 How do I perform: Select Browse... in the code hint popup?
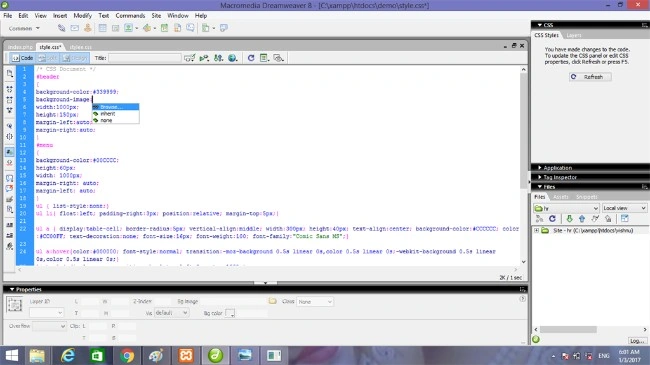[115, 107]
